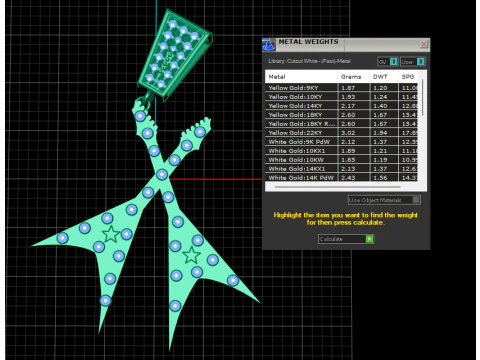Click the Metal Weights scale icon
This screenshot has width=480, height=360.
pyautogui.click(x=269, y=45)
